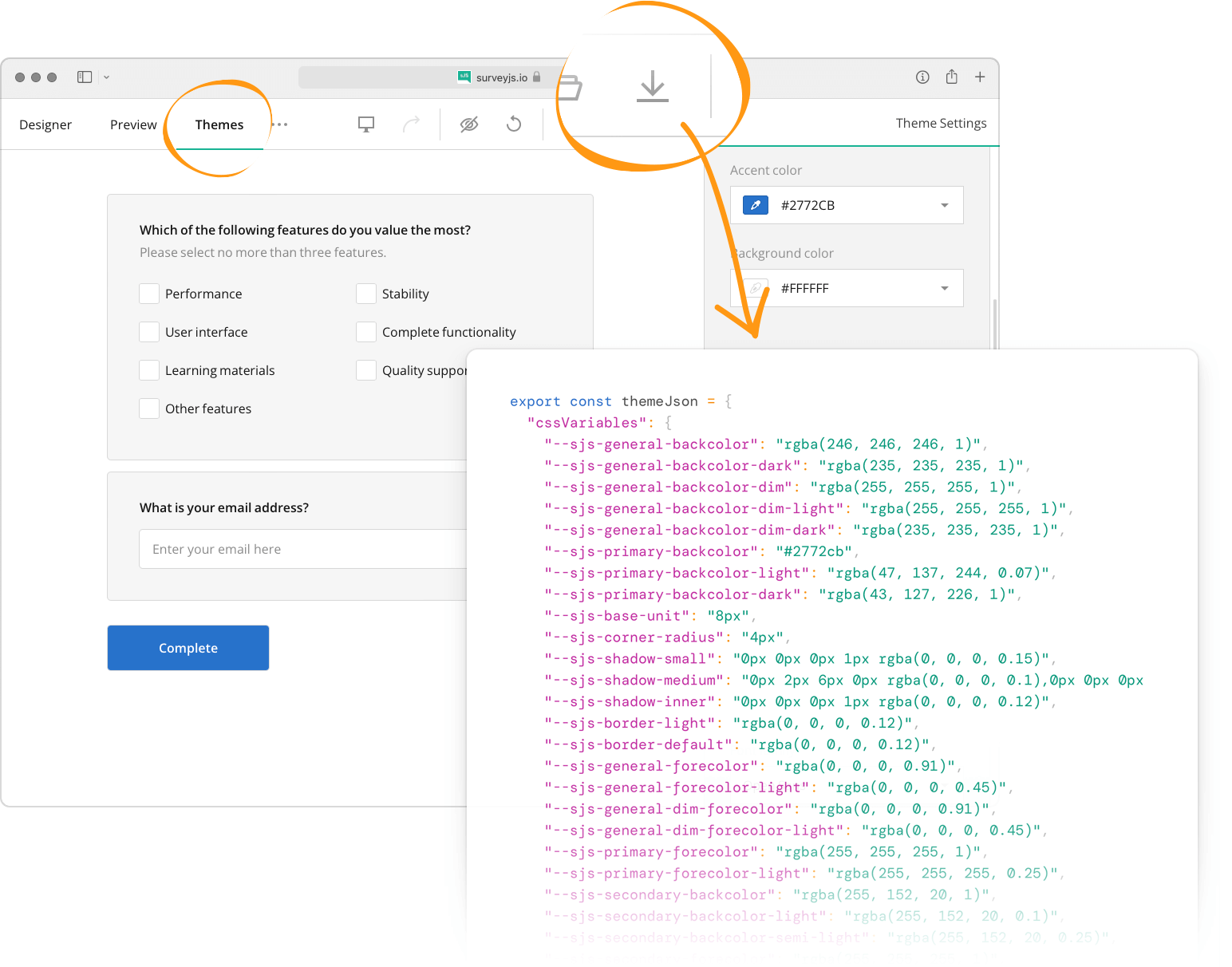Image resolution: width=1232 pixels, height=967 pixels.
Task: Click the ellipsis overflow menu
Action: click(279, 124)
